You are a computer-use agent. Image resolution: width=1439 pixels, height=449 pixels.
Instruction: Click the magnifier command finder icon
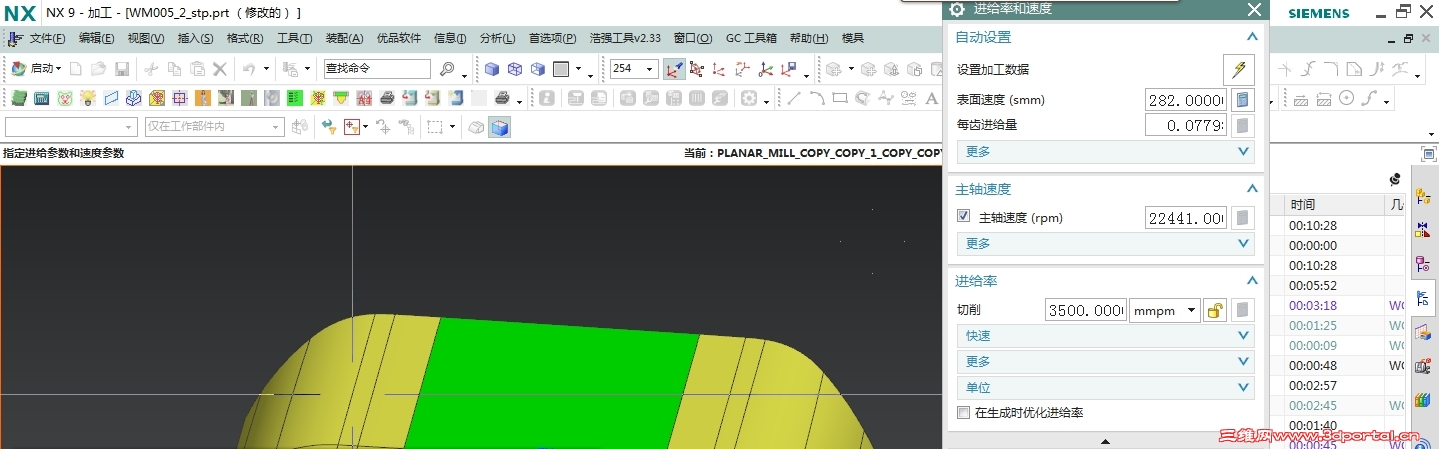(x=447, y=69)
